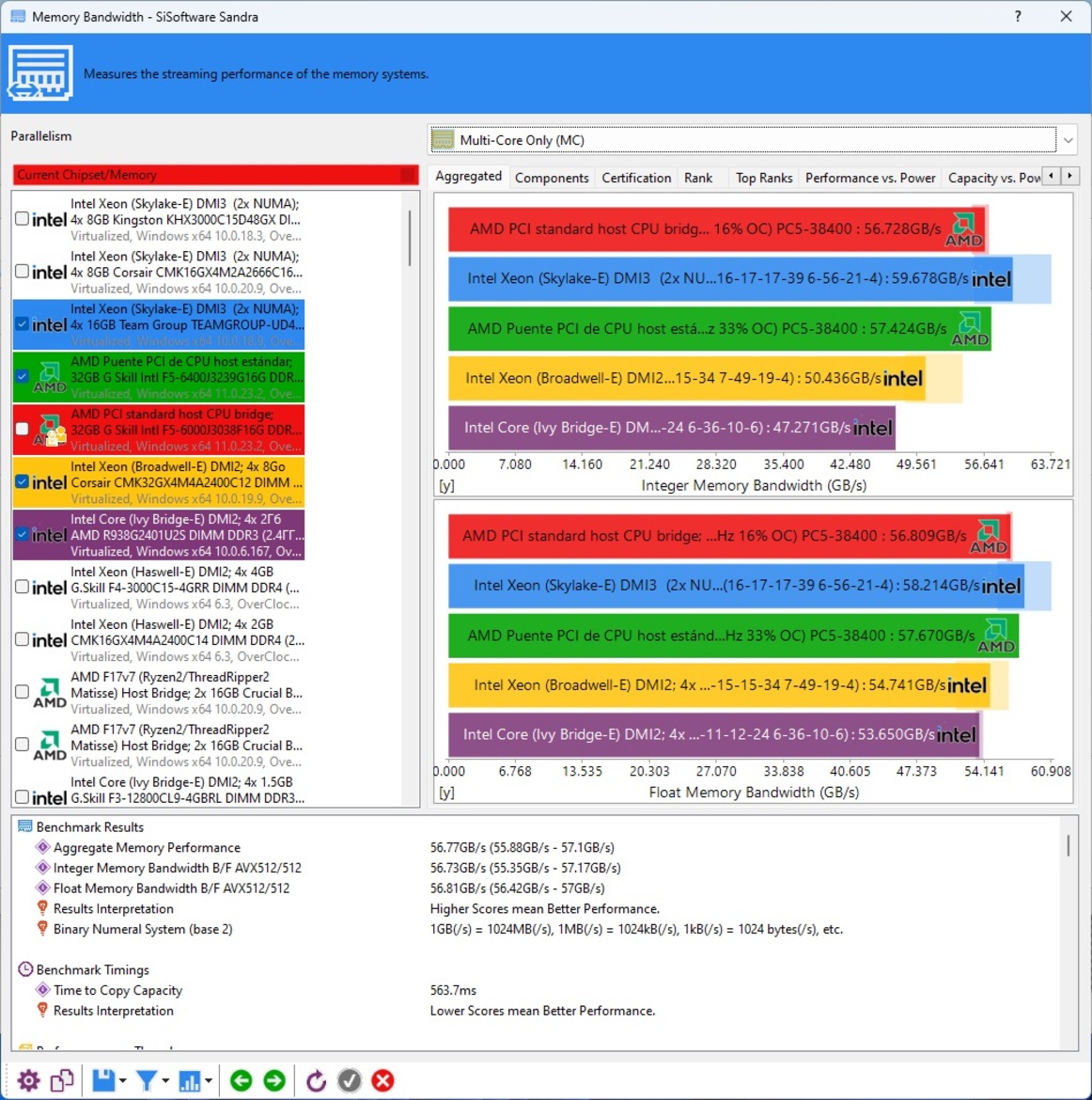Image resolution: width=1092 pixels, height=1100 pixels.
Task: Open the filter icon's dropdown arrow
Action: [165, 1081]
